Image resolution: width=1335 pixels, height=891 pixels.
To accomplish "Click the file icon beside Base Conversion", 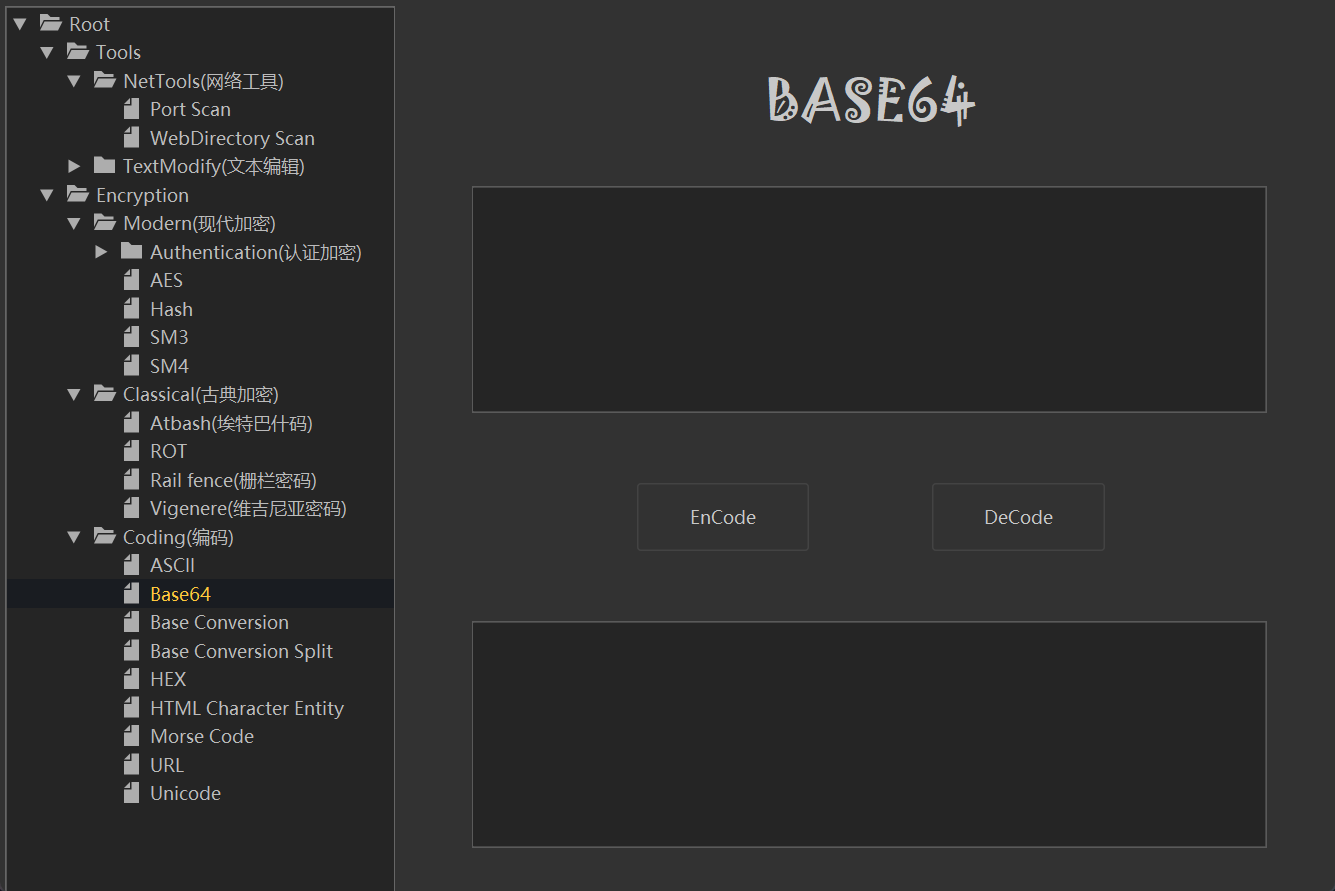I will pos(131,622).
